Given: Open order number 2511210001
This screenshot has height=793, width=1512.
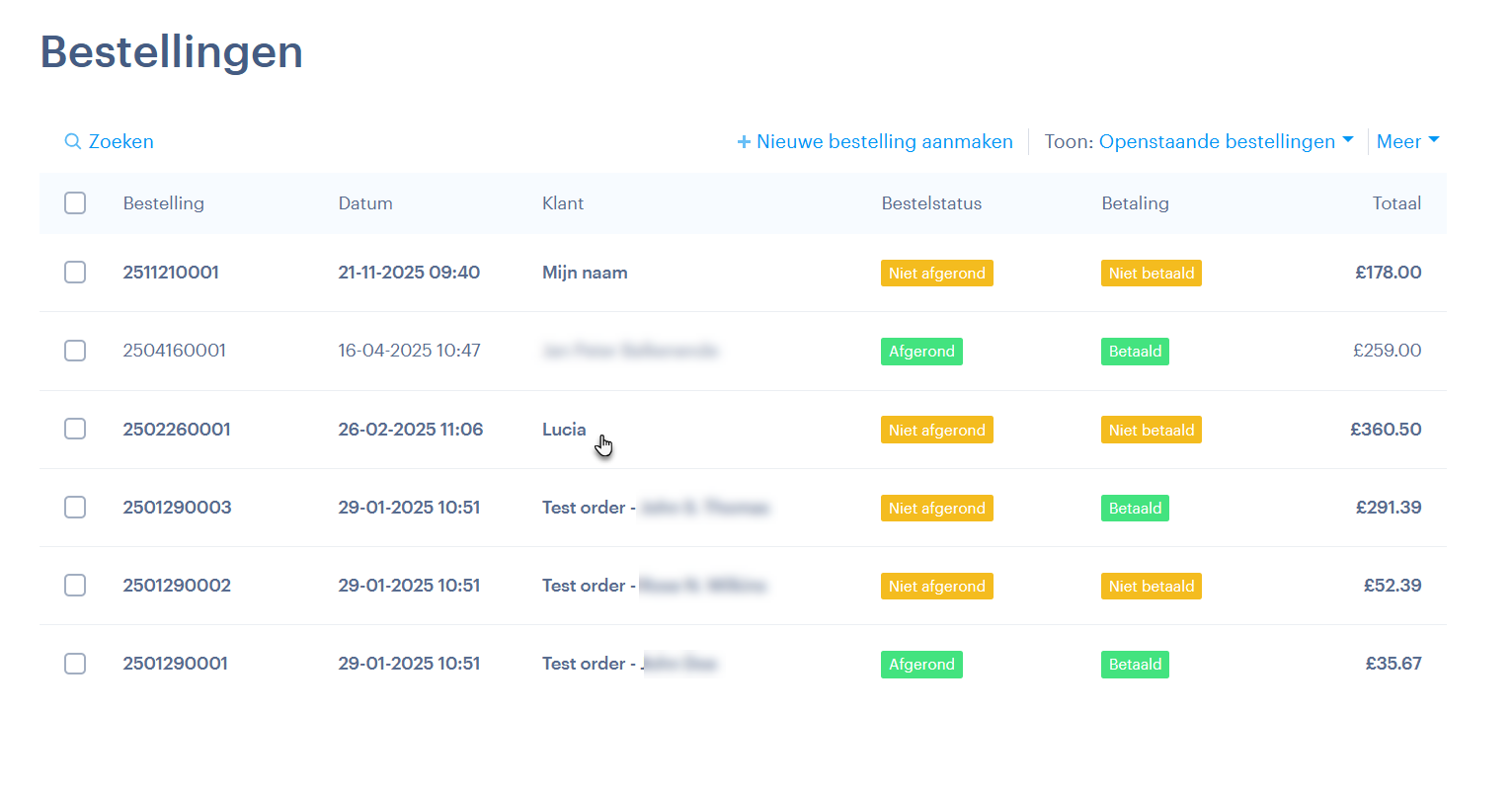Looking at the screenshot, I should point(171,273).
